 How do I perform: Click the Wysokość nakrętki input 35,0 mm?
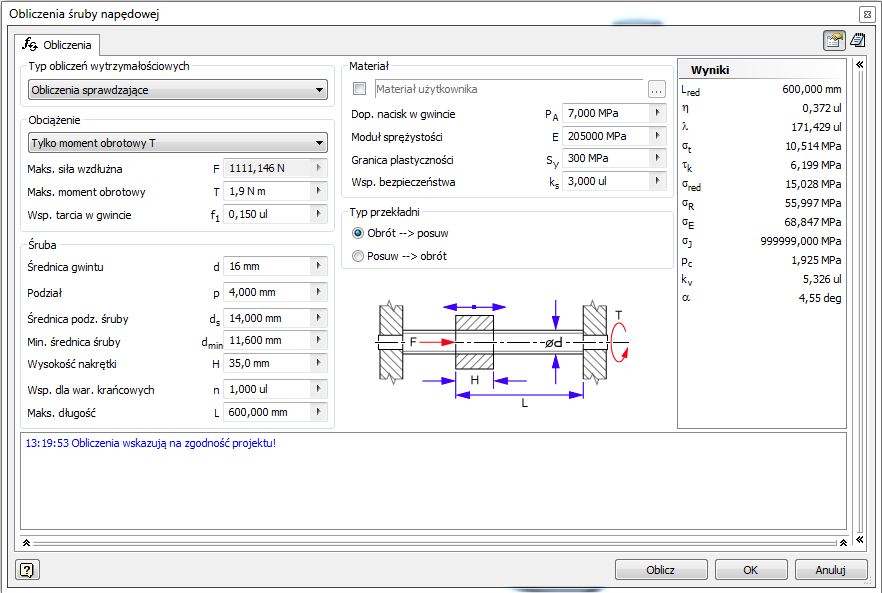(x=267, y=363)
